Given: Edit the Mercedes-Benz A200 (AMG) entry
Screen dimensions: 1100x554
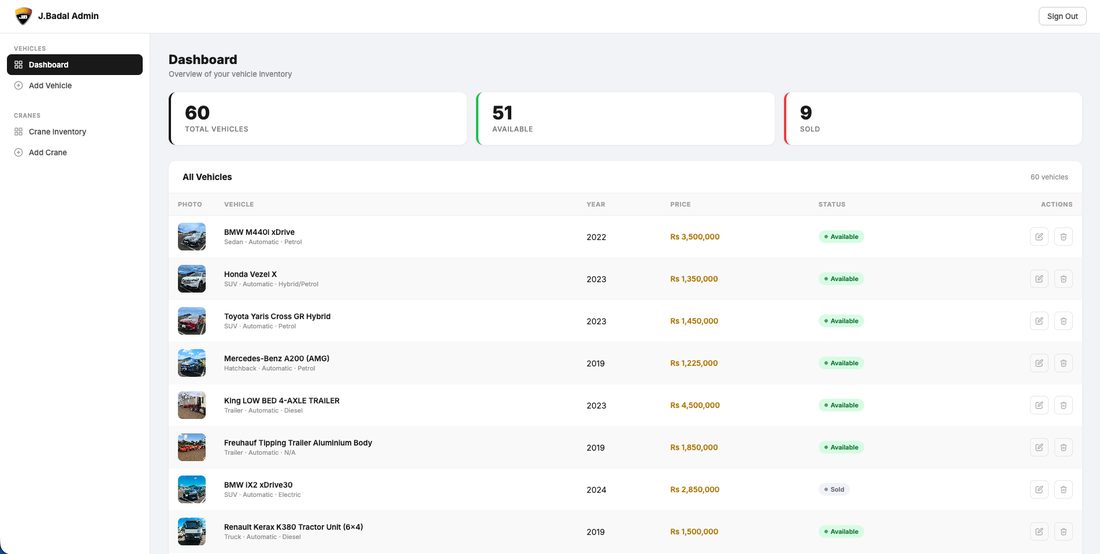Looking at the screenshot, I should pos(1039,363).
